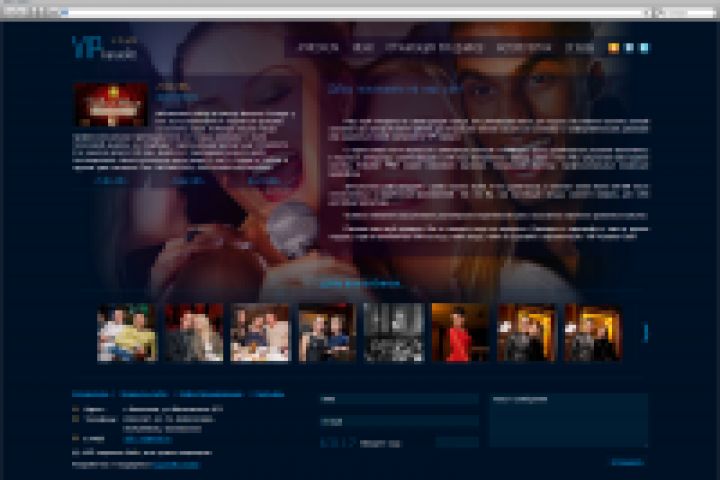
Task: Open the orange social icon in header
Action: tap(613, 48)
